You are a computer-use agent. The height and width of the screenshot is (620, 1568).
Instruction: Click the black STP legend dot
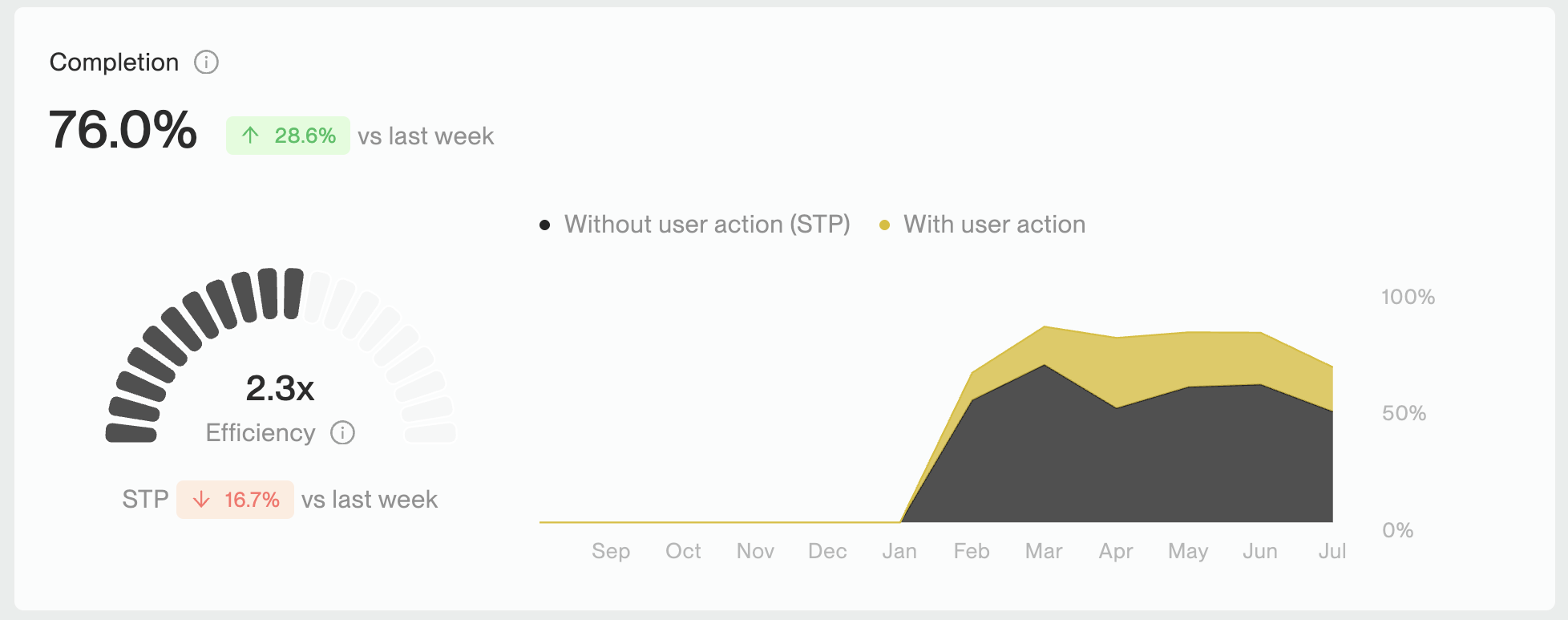[545, 225]
